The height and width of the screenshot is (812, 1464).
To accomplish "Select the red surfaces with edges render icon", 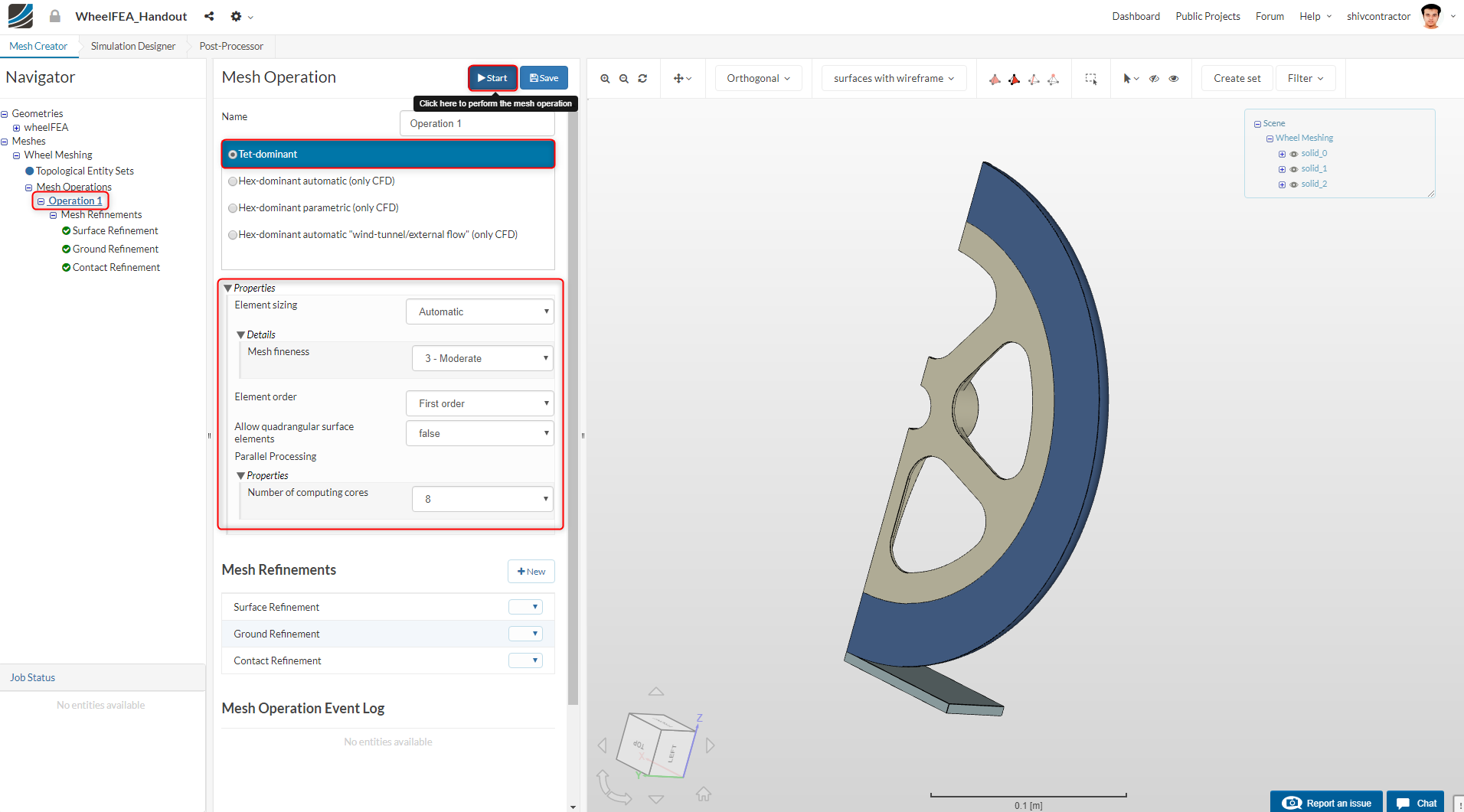I will pyautogui.click(x=1014, y=79).
